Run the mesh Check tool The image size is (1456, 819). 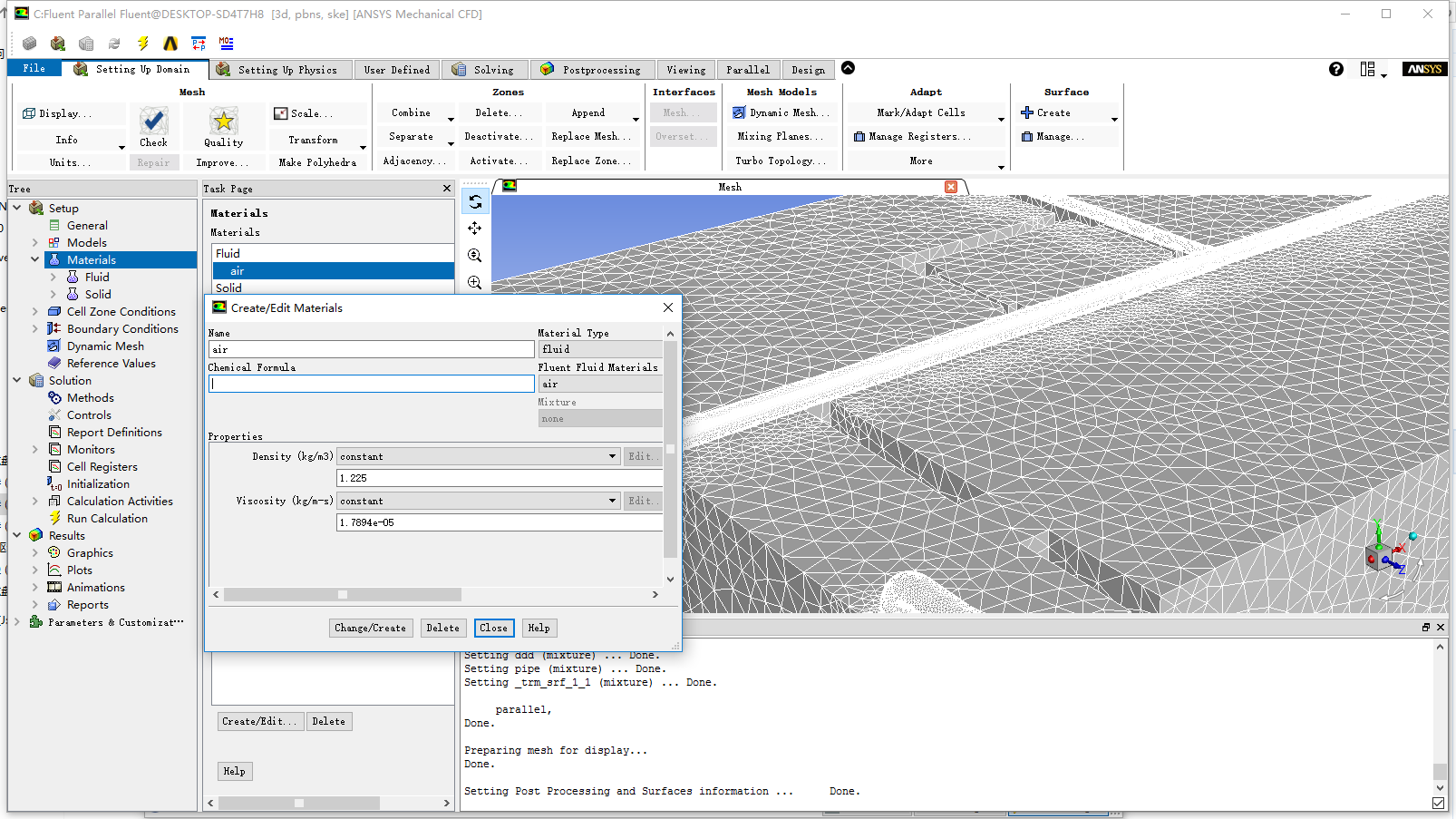153,126
